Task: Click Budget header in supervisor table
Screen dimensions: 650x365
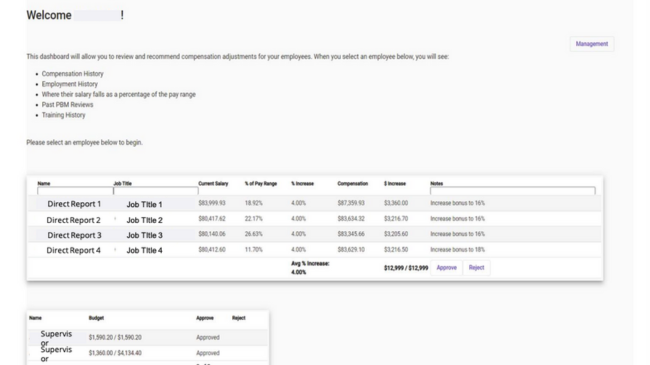Action: point(96,318)
